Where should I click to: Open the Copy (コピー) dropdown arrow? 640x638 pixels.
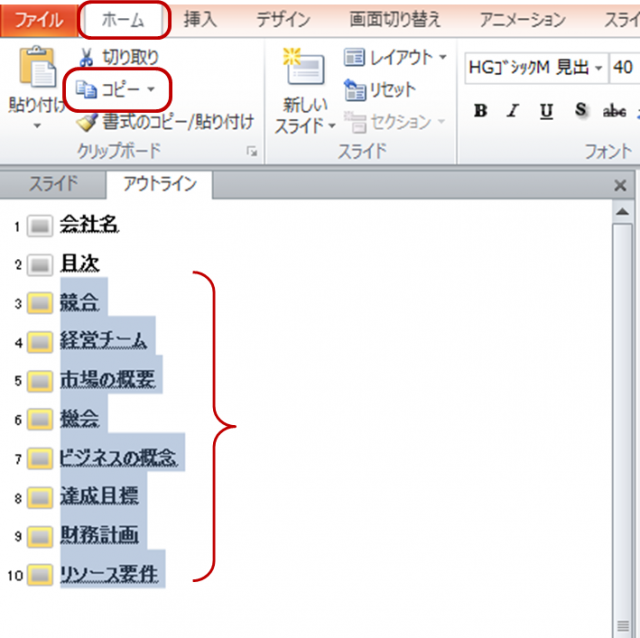tap(151, 90)
